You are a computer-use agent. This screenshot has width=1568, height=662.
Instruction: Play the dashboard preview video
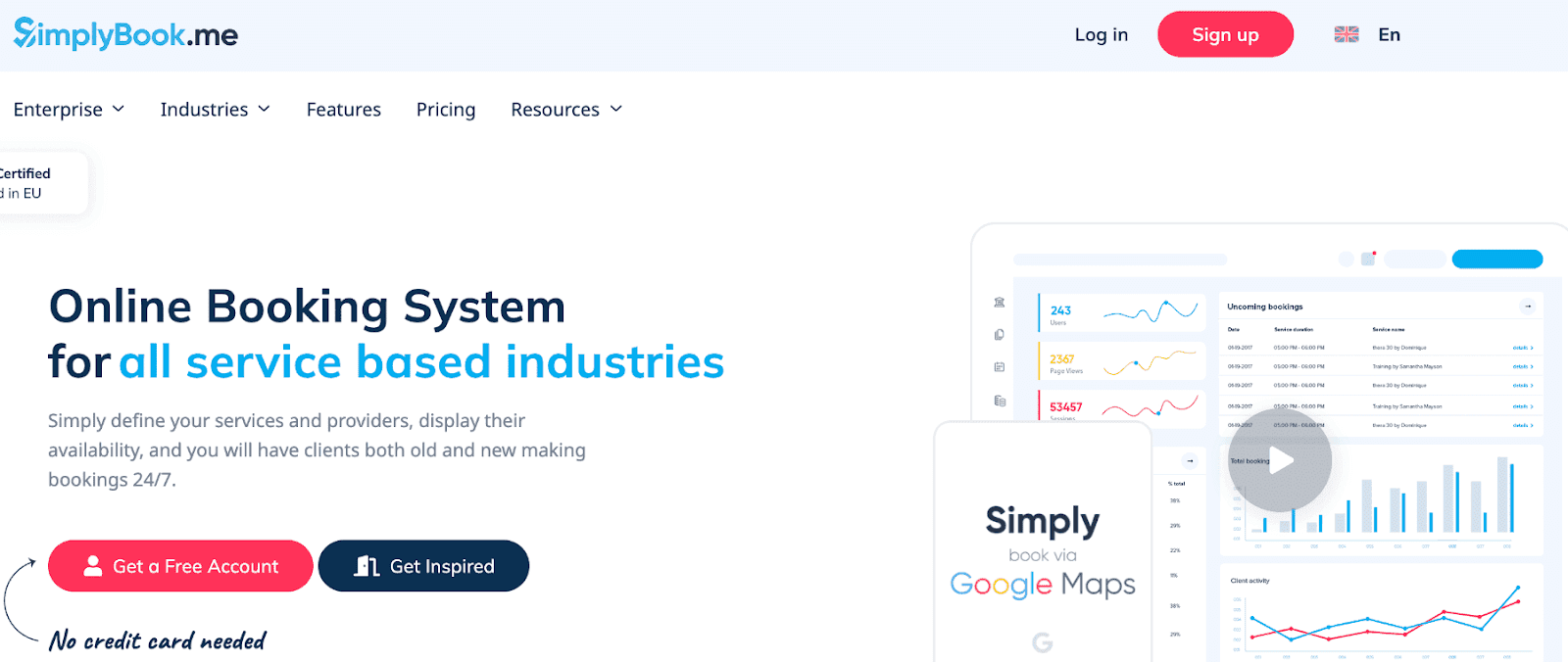pyautogui.click(x=1280, y=460)
